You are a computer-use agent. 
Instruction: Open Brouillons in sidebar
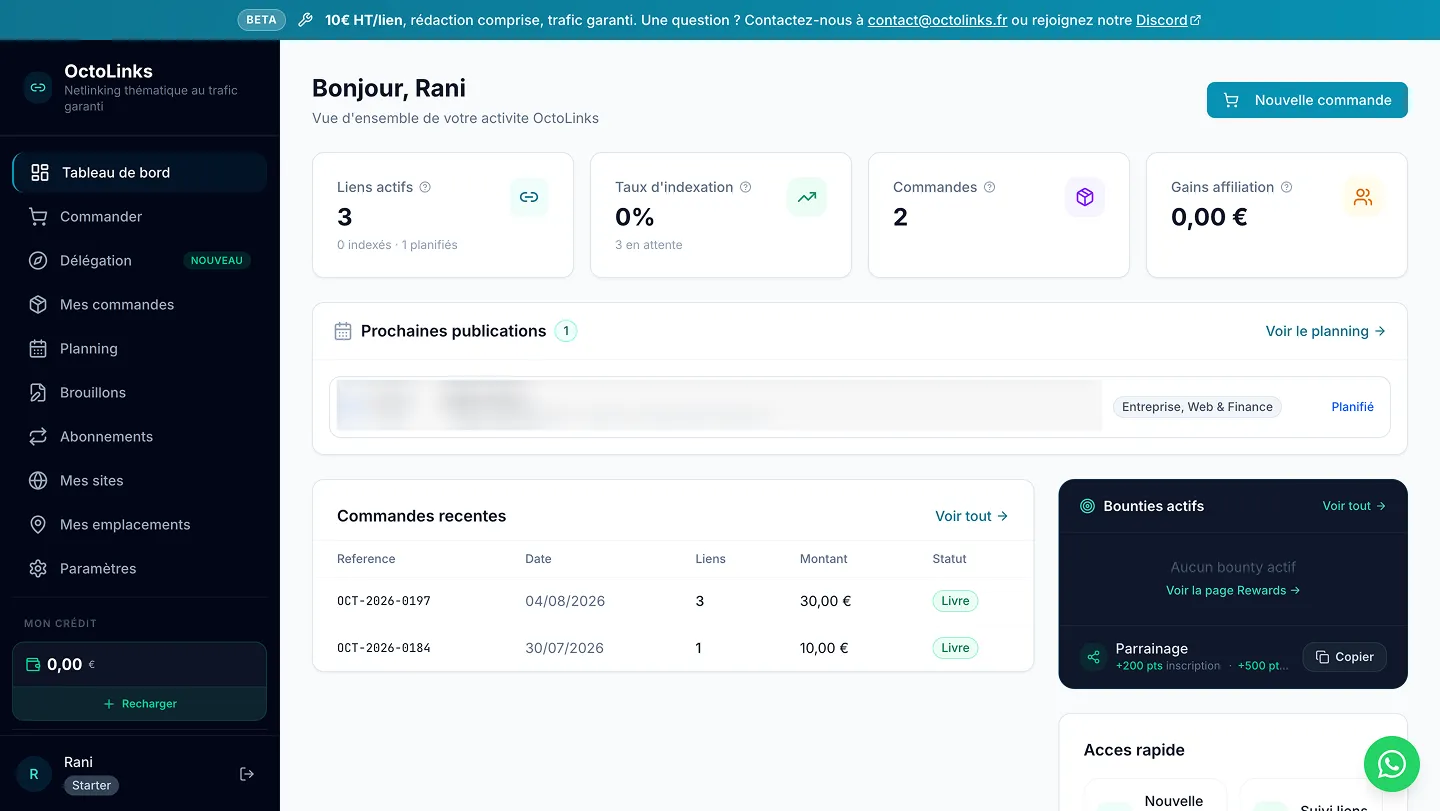click(x=140, y=392)
